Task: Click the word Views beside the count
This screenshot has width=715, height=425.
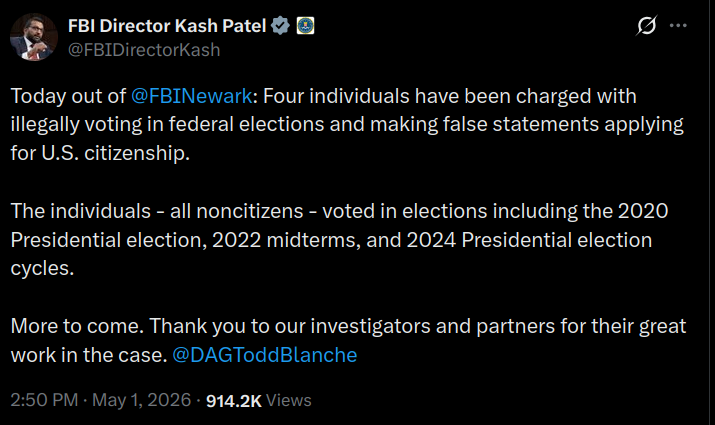Action: pos(288,400)
